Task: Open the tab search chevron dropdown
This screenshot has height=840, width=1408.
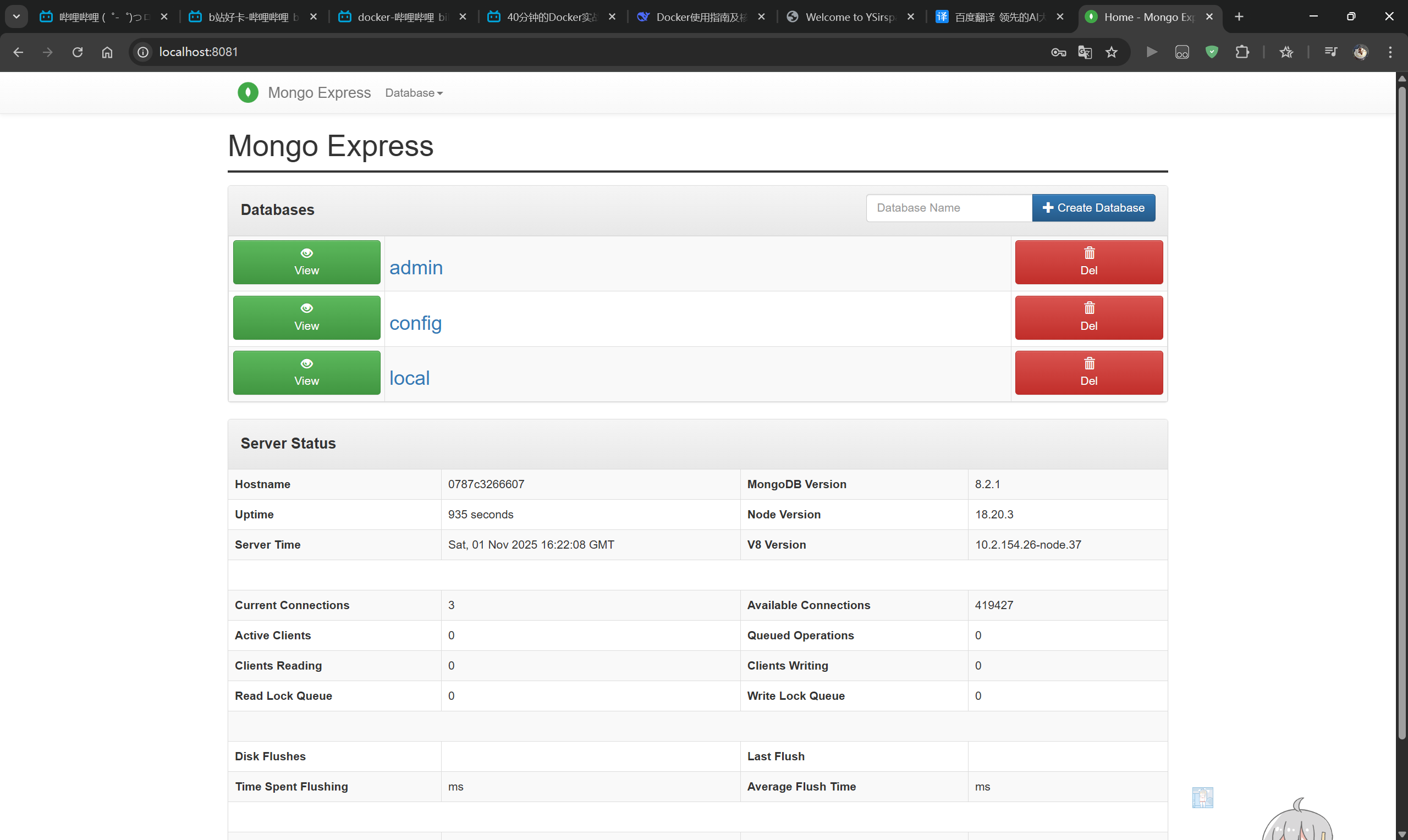Action: click(16, 16)
